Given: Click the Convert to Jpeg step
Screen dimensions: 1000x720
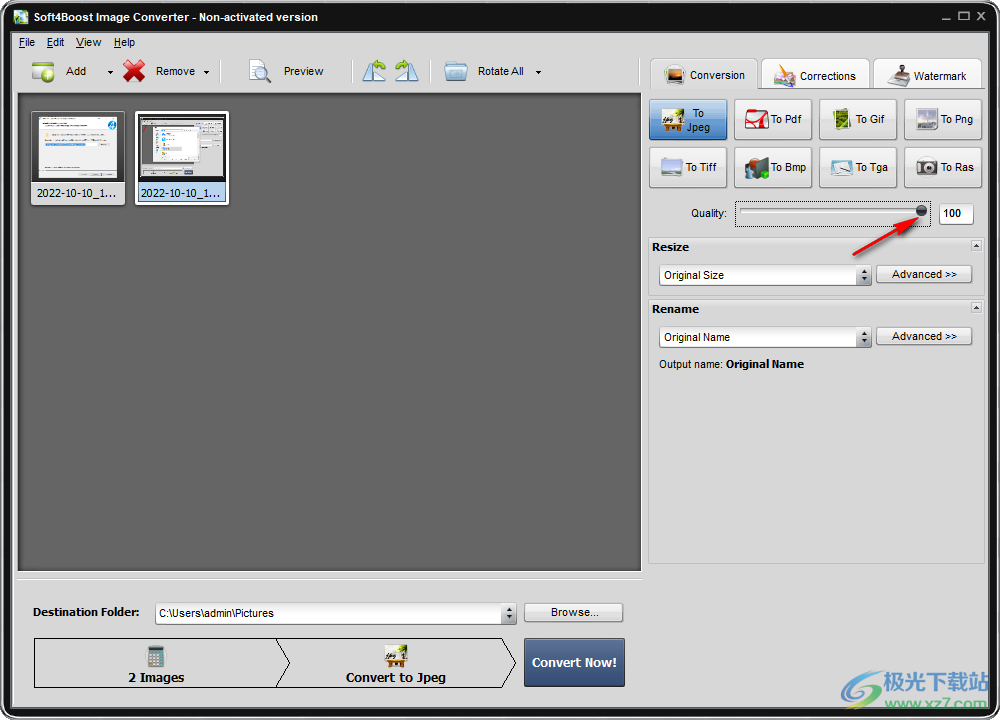Looking at the screenshot, I should tap(395, 663).
